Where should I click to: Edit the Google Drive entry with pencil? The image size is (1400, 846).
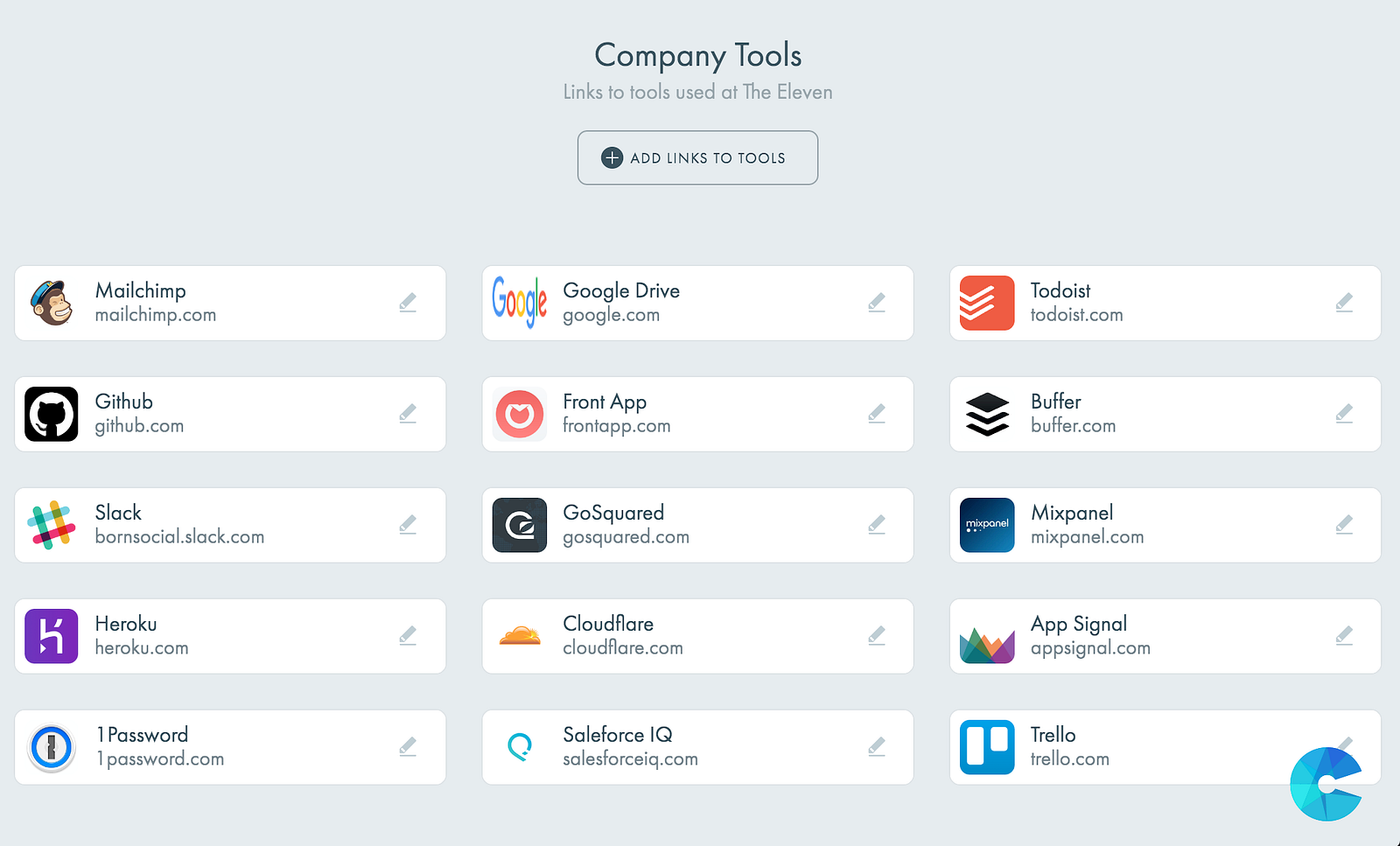tap(877, 303)
